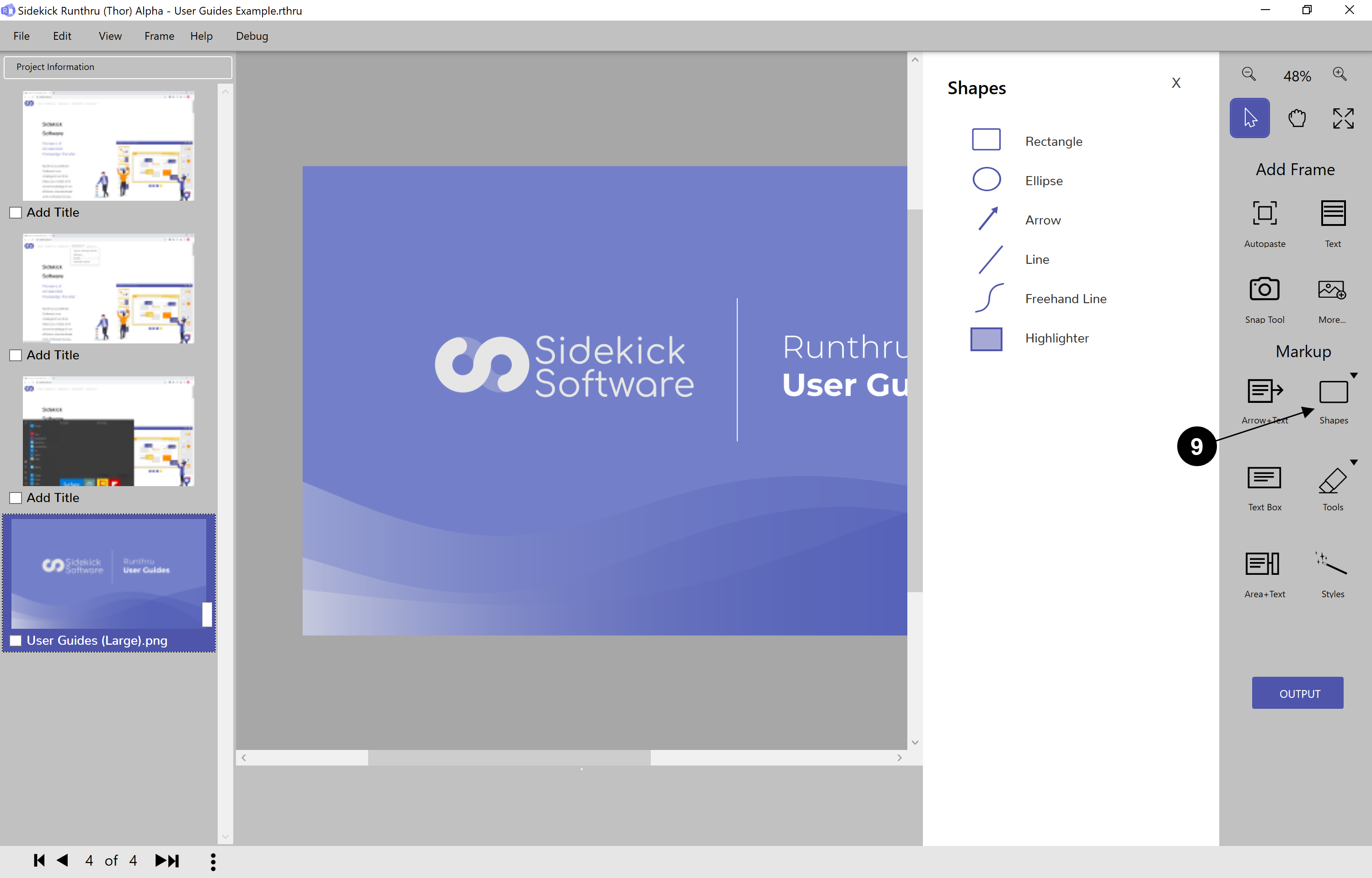This screenshot has height=878, width=1372.
Task: Go to the previous frame
Action: point(63,860)
